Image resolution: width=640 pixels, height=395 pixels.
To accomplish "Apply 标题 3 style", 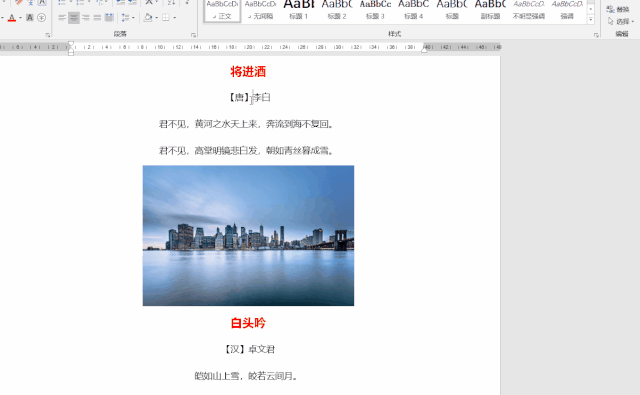I will pos(375,11).
